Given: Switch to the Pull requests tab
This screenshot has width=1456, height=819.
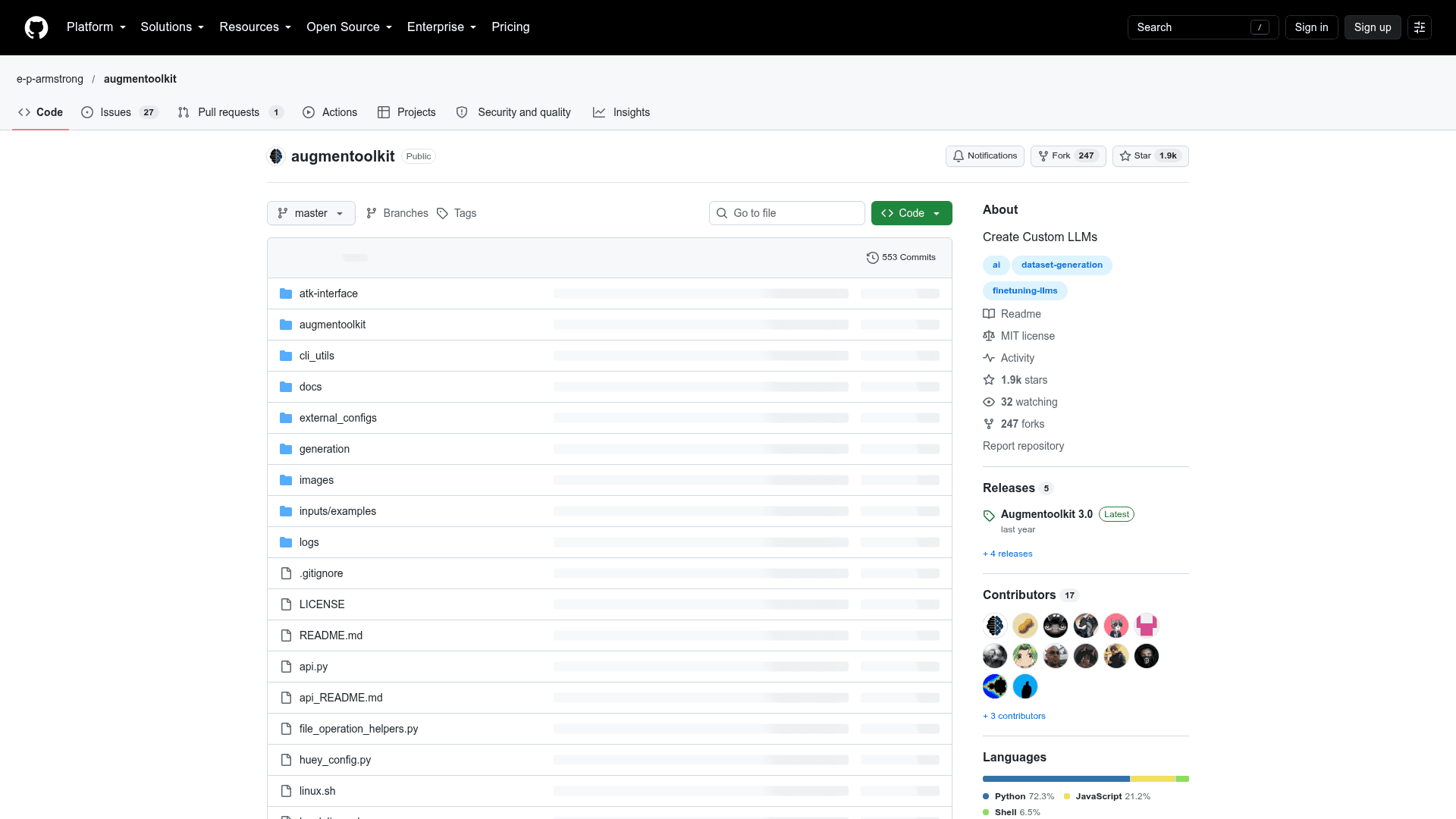Looking at the screenshot, I should [231, 112].
